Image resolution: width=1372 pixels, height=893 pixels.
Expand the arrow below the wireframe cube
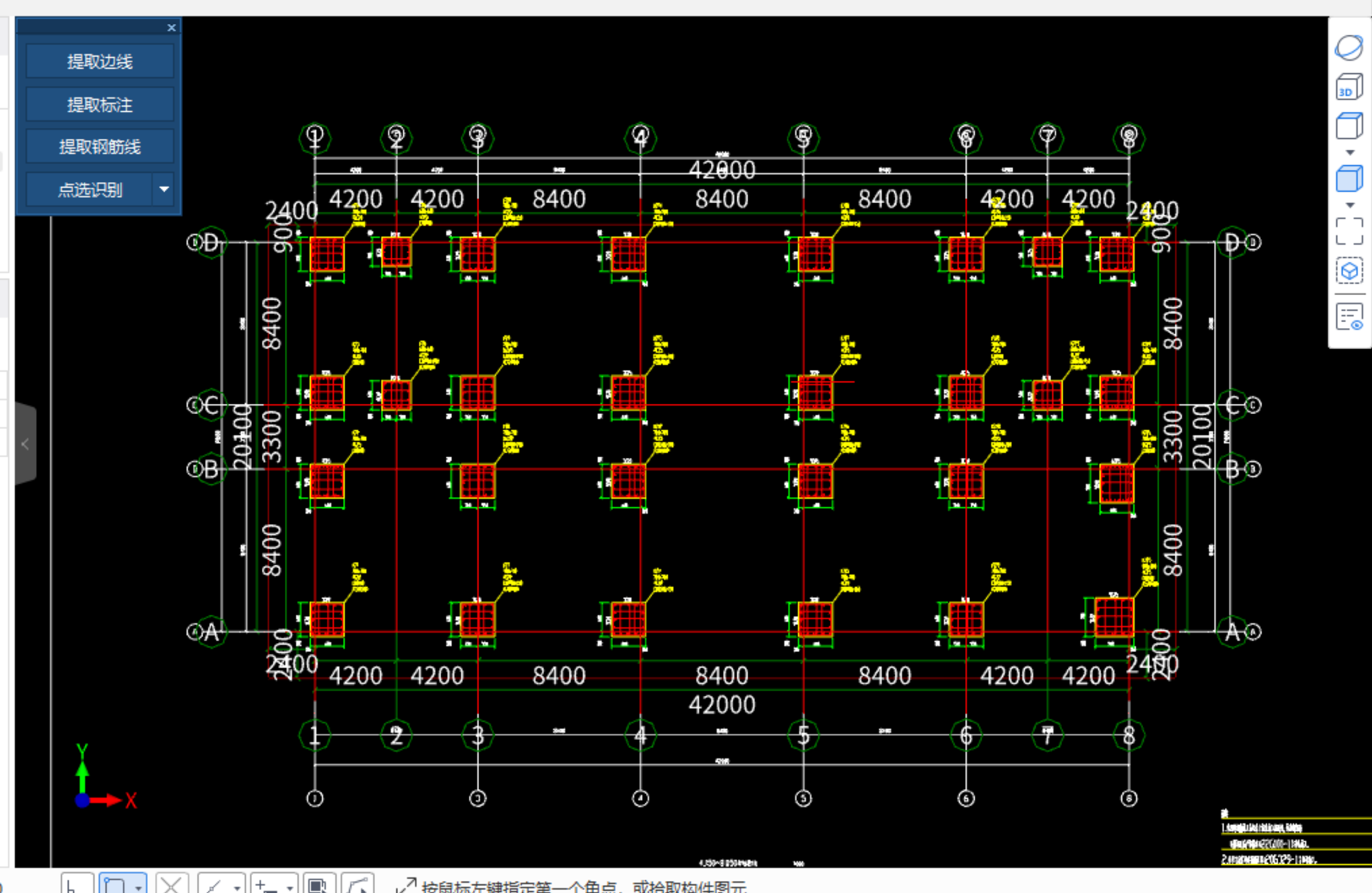coord(1350,153)
